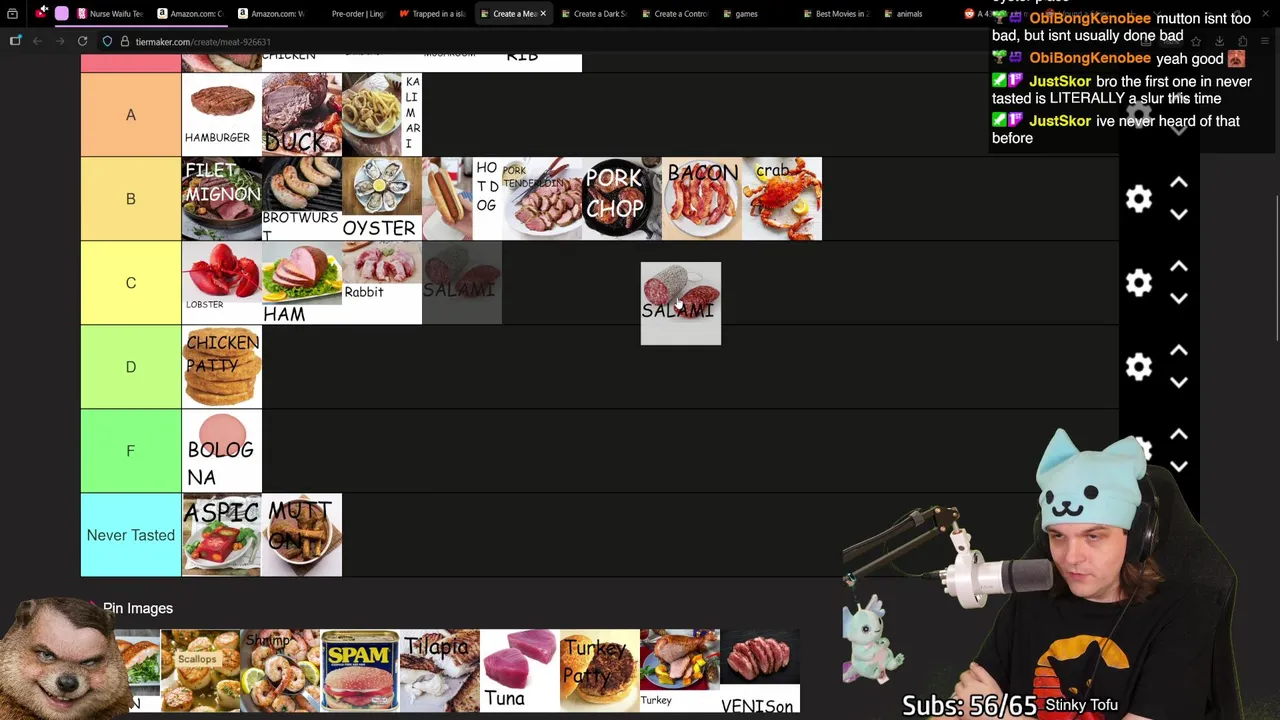Pick the Kalimari image in tier A
The width and height of the screenshot is (1280, 720).
[x=382, y=115]
